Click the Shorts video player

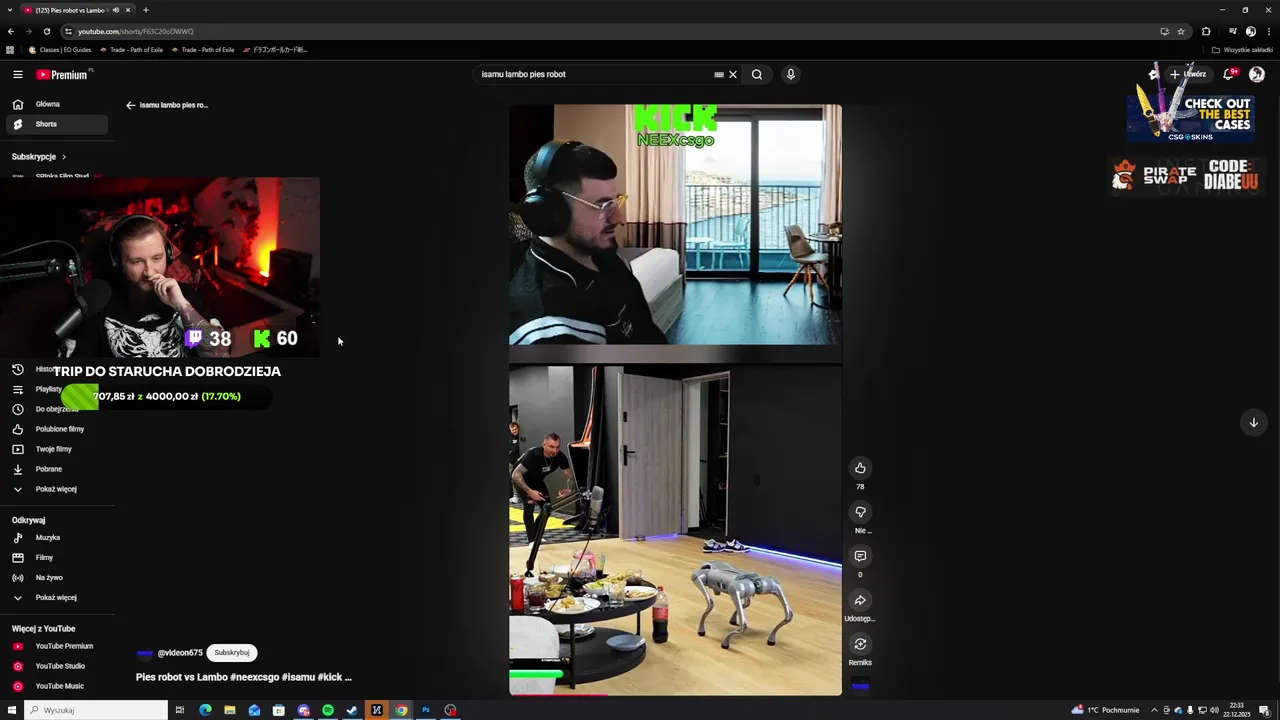pyautogui.click(x=675, y=400)
